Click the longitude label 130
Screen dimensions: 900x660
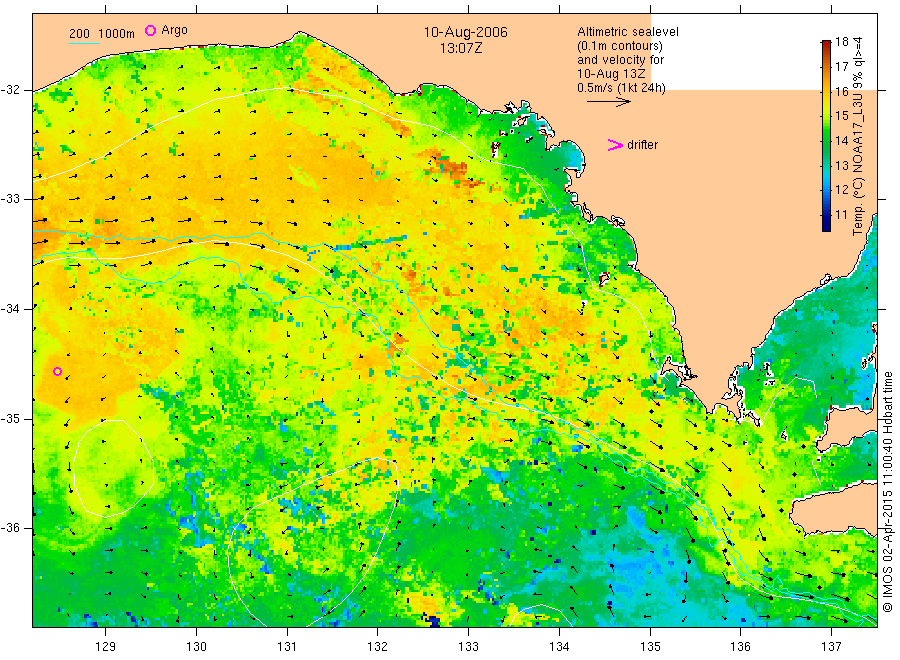click(x=196, y=647)
